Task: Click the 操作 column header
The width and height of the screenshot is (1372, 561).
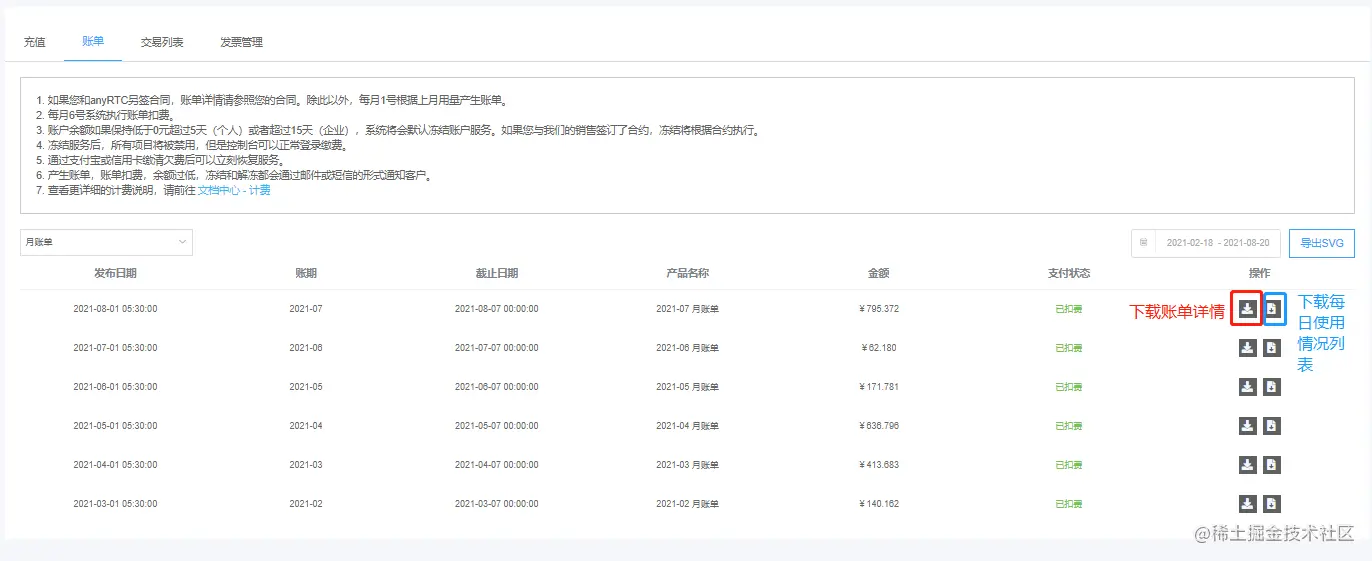Action: pos(1259,273)
